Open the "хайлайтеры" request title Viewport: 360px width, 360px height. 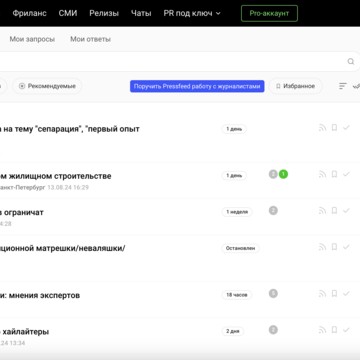(x=25, y=332)
